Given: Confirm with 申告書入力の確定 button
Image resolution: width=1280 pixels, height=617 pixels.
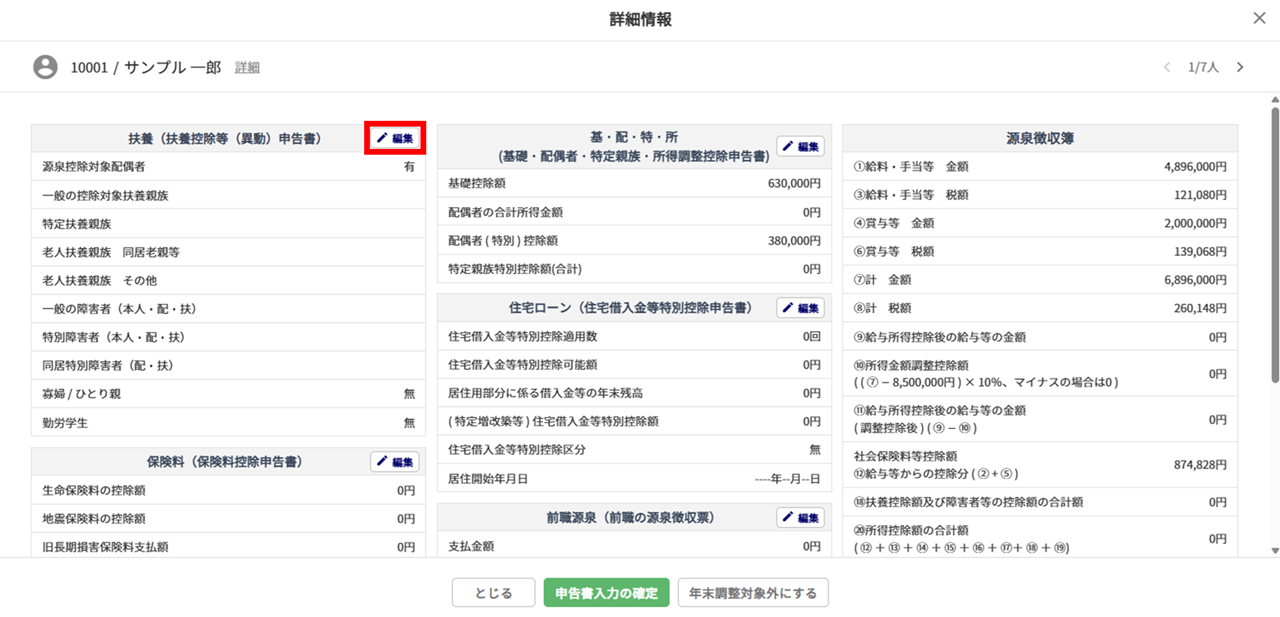Looking at the screenshot, I should [x=607, y=593].
